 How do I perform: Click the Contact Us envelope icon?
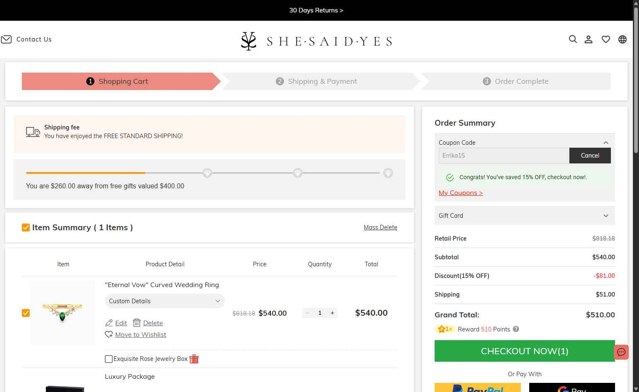pos(6,40)
